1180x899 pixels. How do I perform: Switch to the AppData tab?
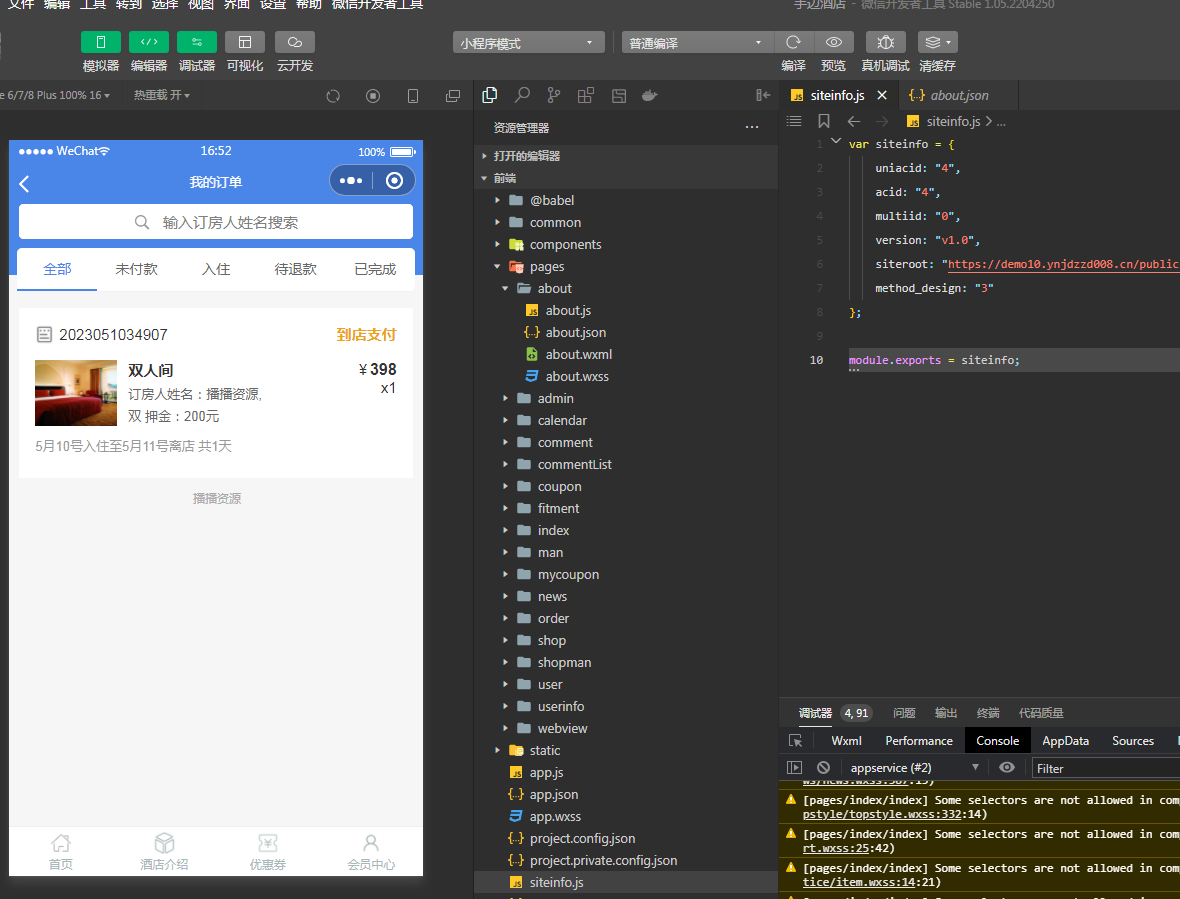click(1065, 740)
